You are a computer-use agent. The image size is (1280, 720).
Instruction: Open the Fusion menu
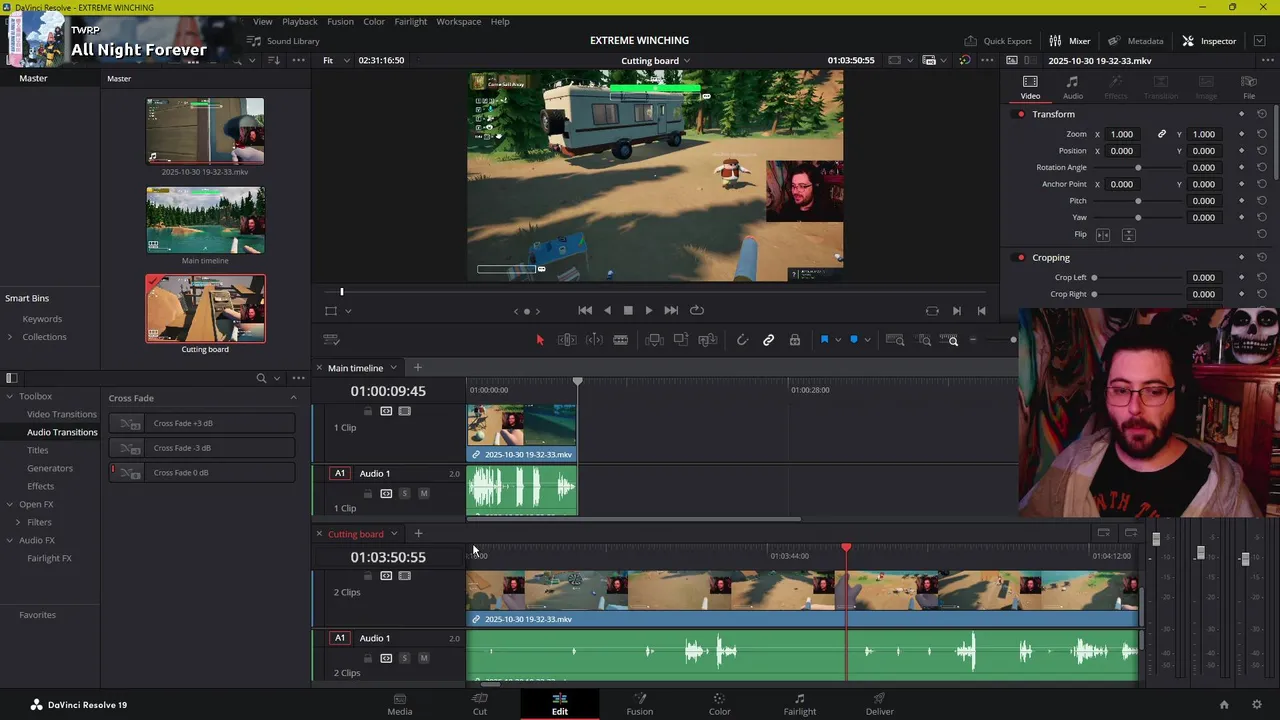pos(340,21)
